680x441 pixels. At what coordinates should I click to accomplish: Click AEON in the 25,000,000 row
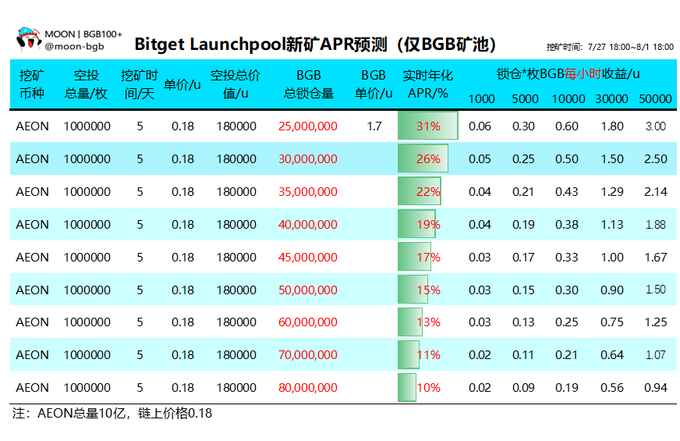(32, 126)
